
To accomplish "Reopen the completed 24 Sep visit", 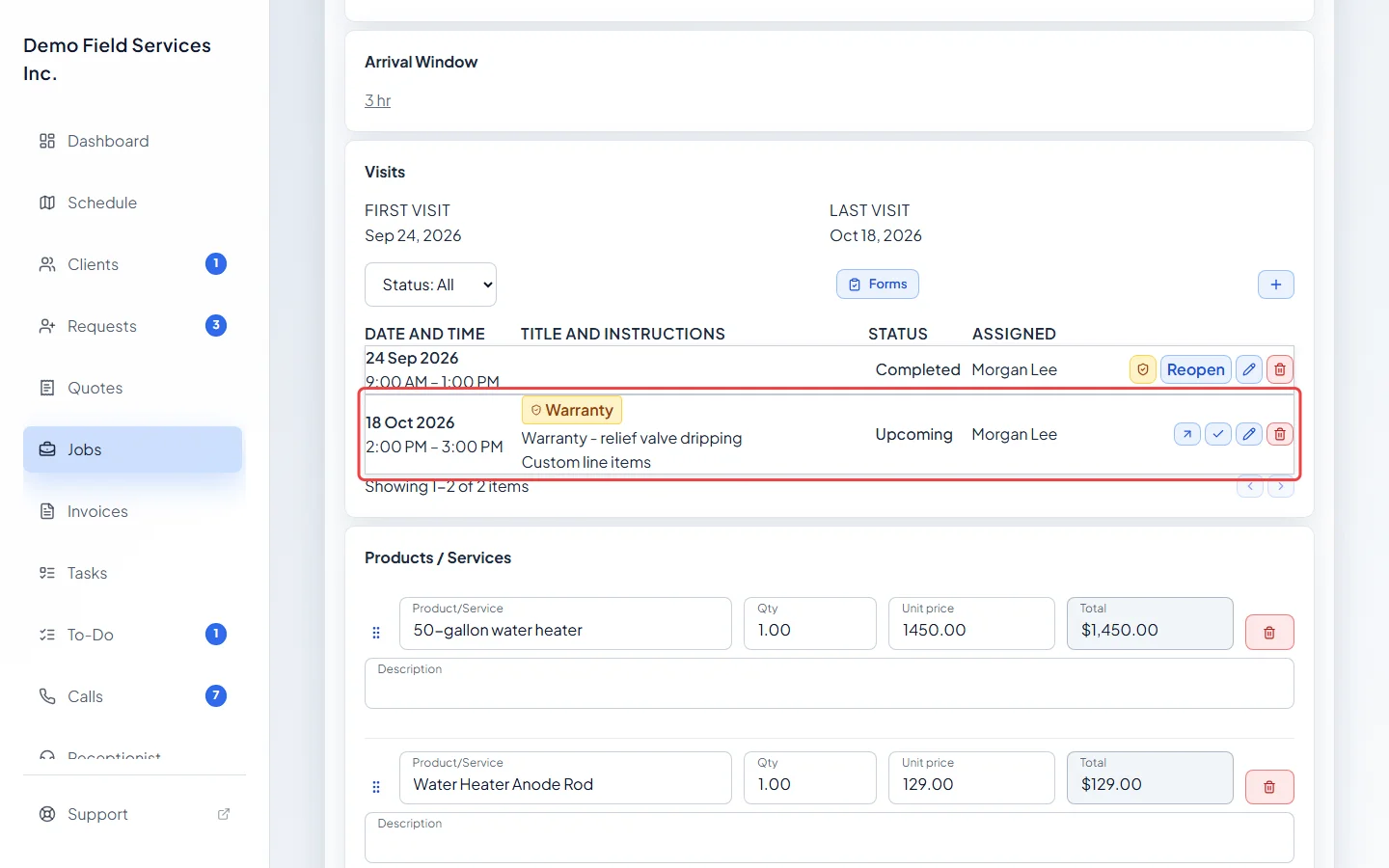I will pyautogui.click(x=1196, y=369).
